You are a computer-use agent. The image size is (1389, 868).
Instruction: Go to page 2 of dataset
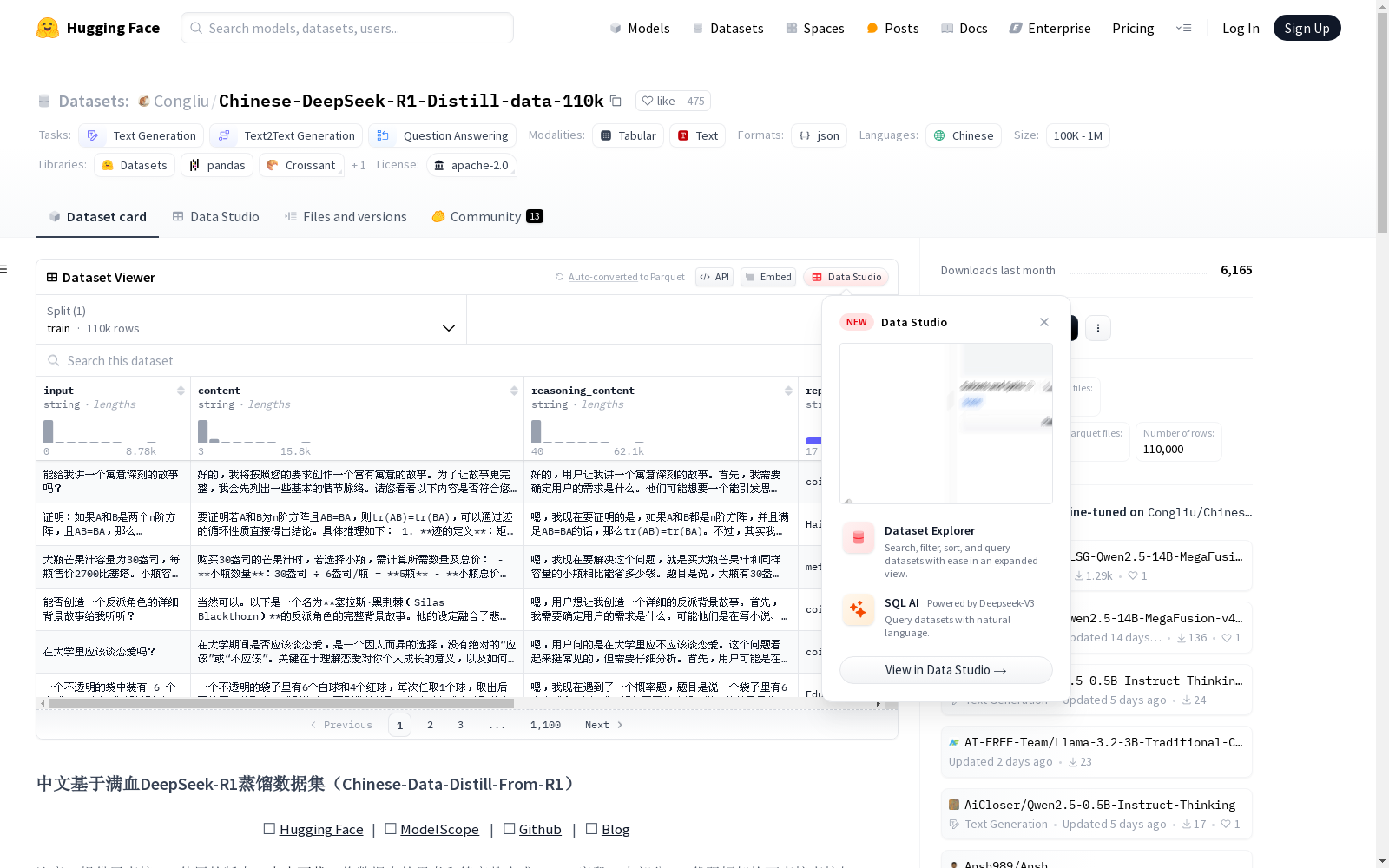point(430,725)
